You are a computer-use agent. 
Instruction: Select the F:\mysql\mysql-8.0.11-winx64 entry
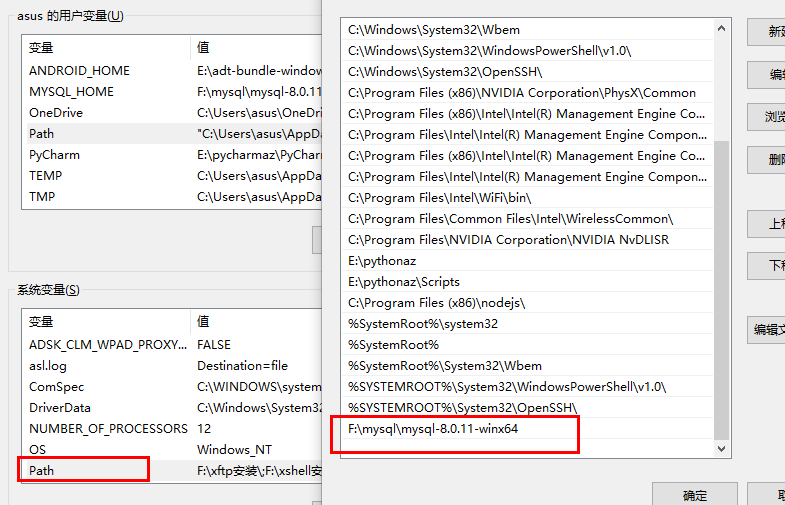(528, 429)
